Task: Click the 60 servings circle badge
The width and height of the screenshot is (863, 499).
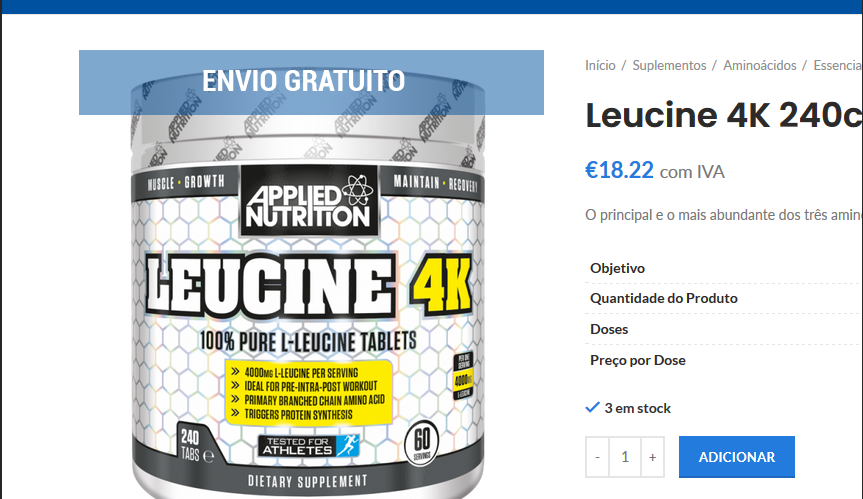Action: pyautogui.click(x=422, y=443)
